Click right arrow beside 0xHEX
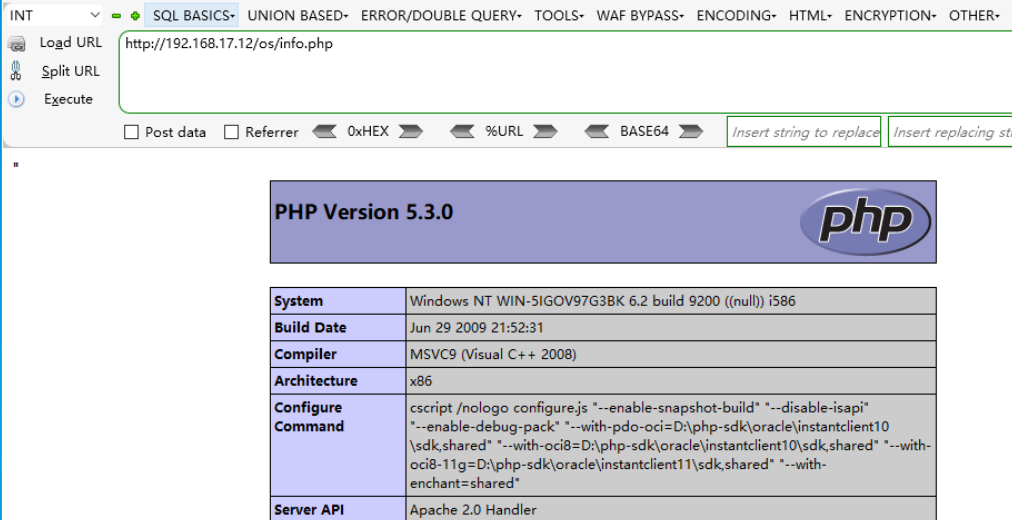This screenshot has width=1012, height=520. tap(410, 132)
